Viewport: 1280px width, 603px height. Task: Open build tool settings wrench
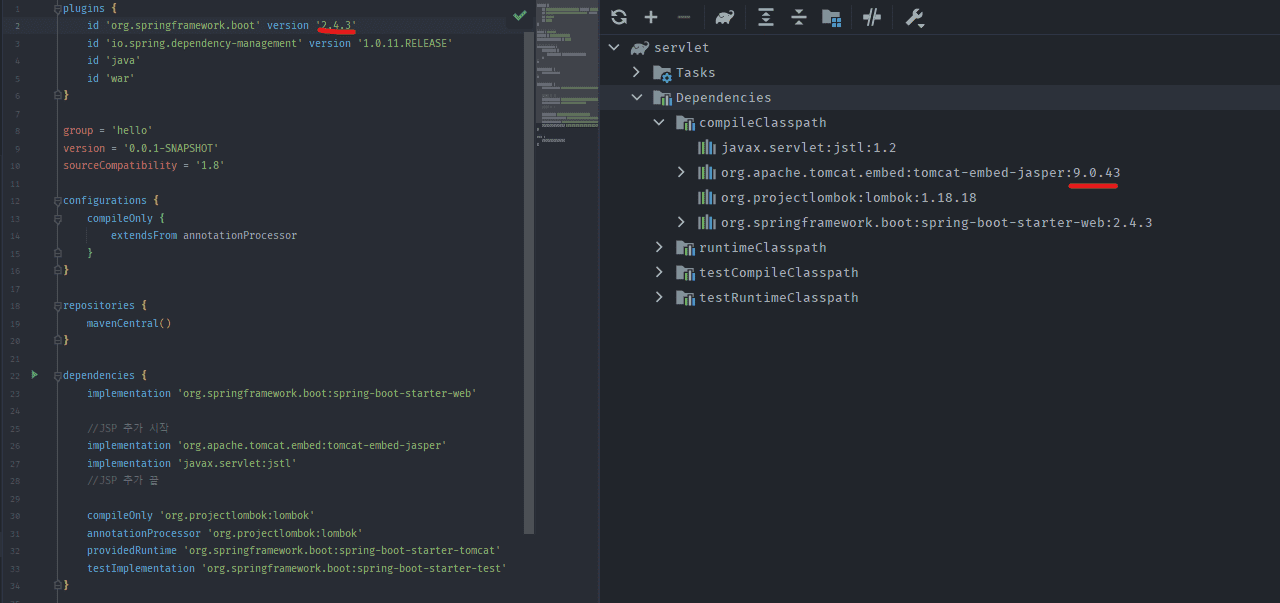coord(914,16)
